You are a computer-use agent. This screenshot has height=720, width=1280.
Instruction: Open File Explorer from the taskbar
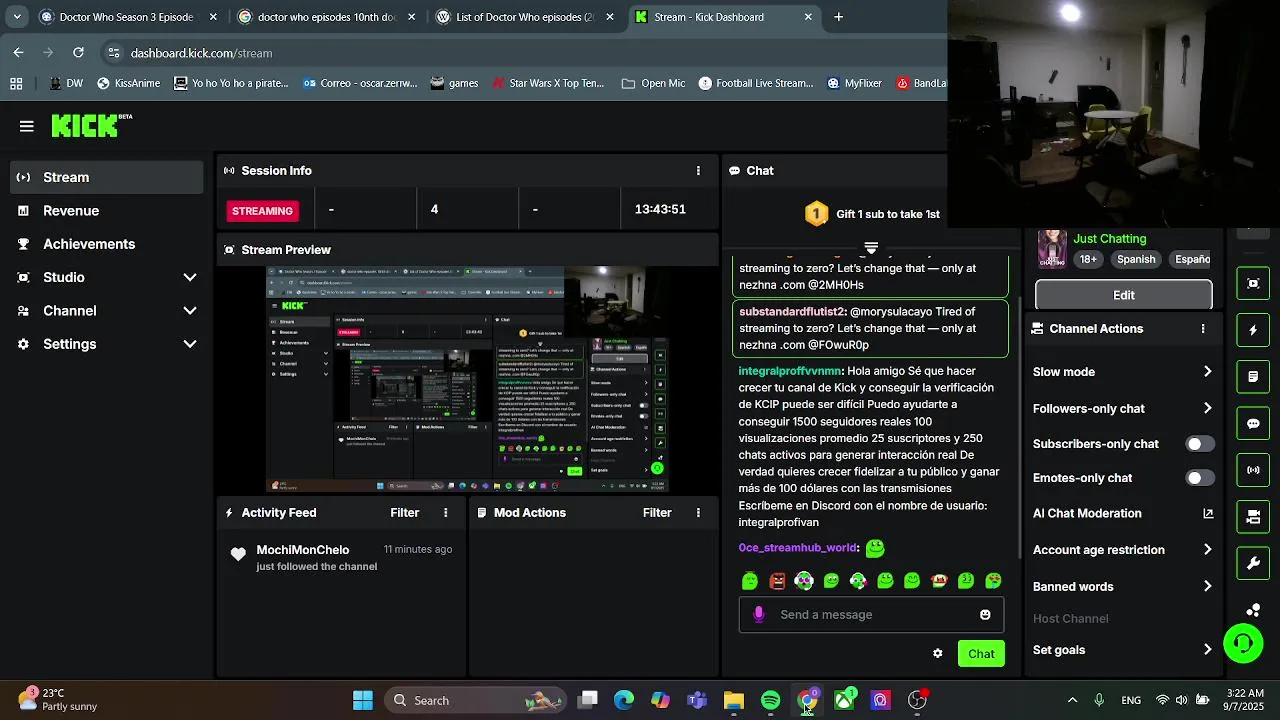(734, 701)
